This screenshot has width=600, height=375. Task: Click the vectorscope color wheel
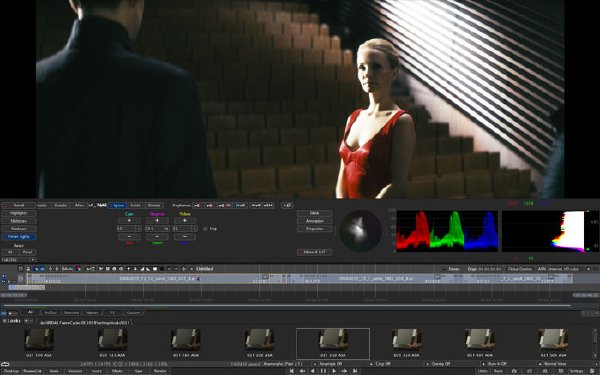pos(360,231)
